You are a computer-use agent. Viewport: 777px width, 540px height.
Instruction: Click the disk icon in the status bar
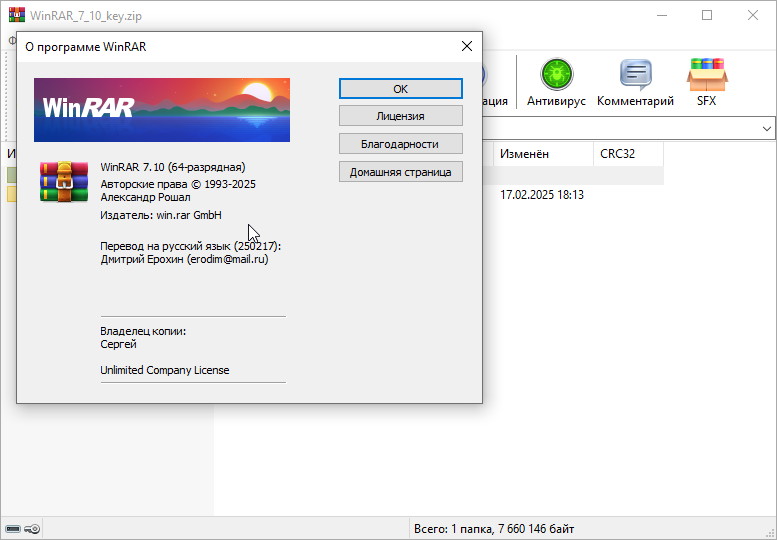point(13,529)
